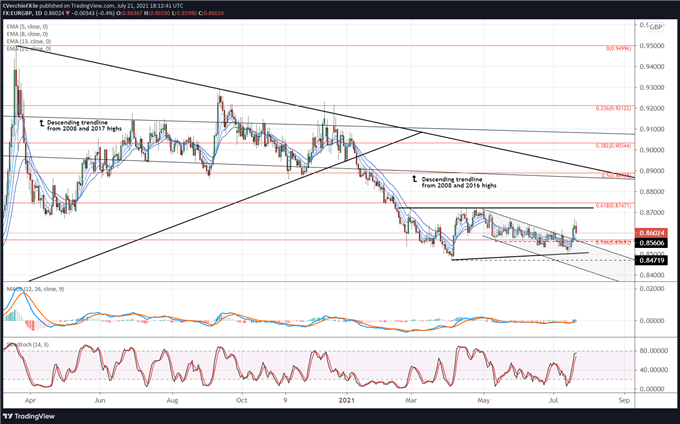Click the black price label 0.84719
The image size is (680, 424).
(x=651, y=260)
